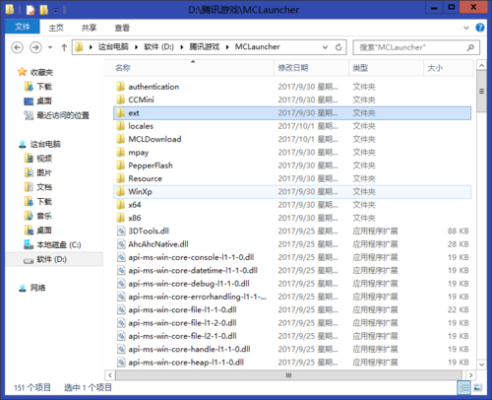The image size is (492, 400).
Task: Select 软件 (D:) drive in the sidebar
Action: coord(51,259)
